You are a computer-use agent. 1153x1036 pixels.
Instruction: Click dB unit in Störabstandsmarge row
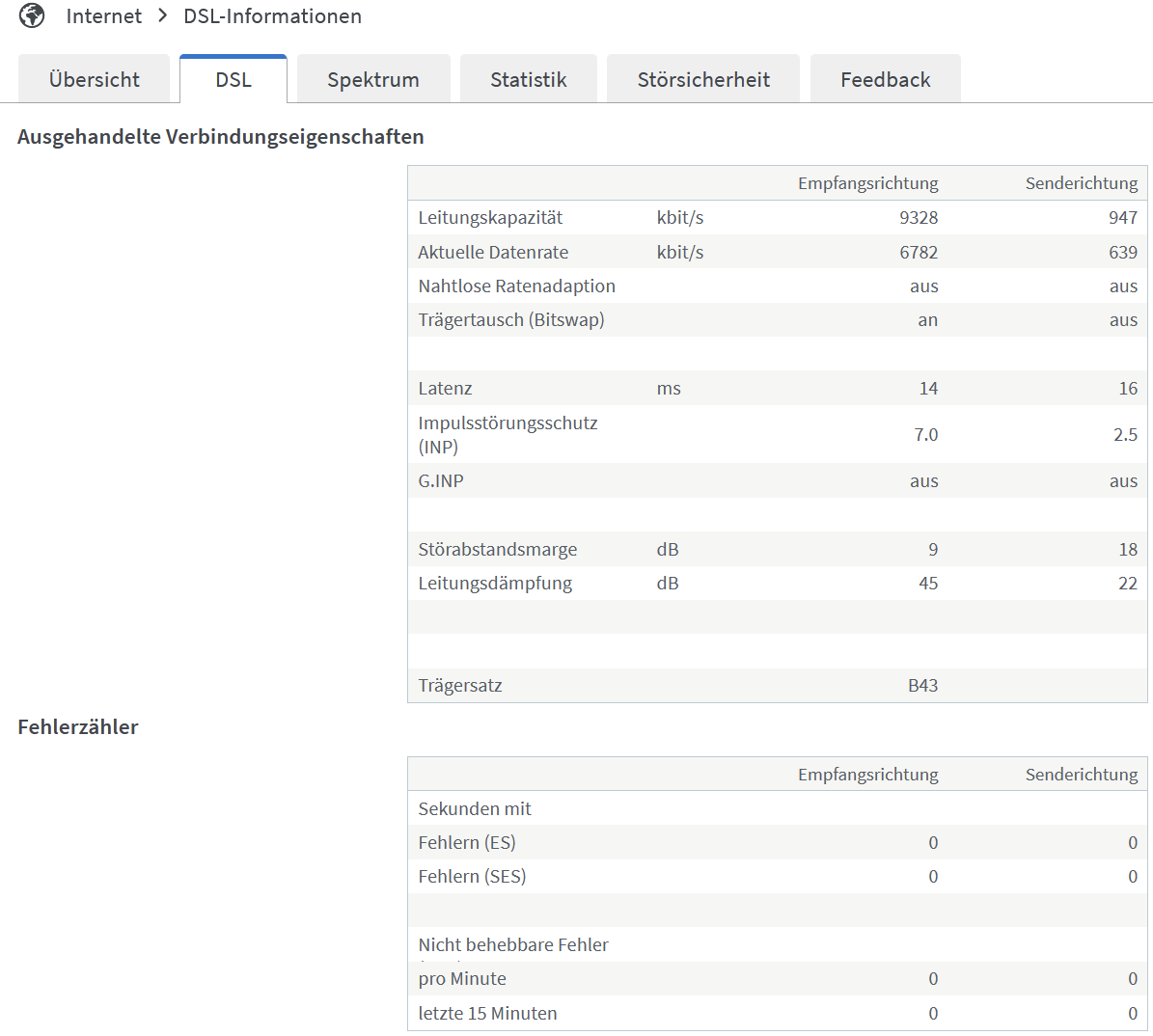668,549
